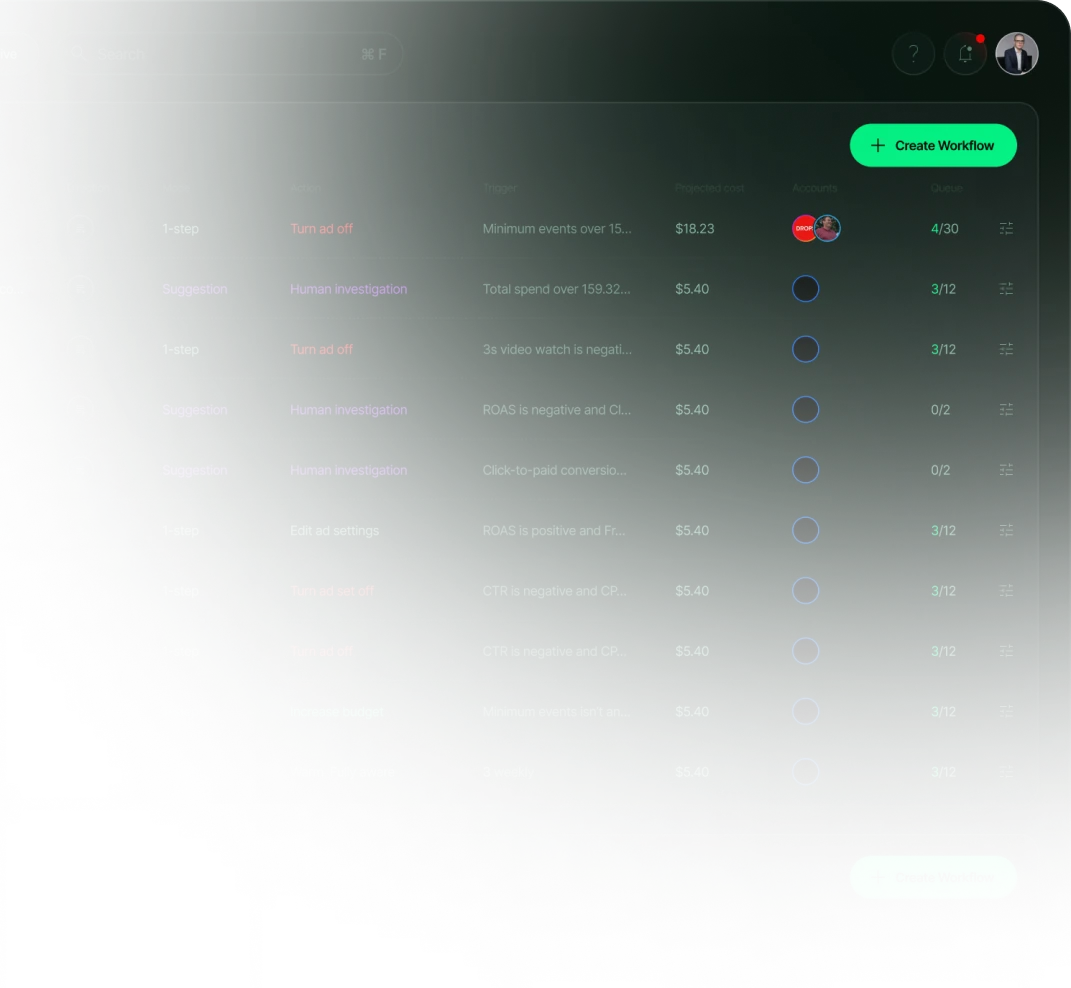This screenshot has height=988, width=1071.
Task: Click 'Turn ad off' action in first row
Action: [x=321, y=229]
